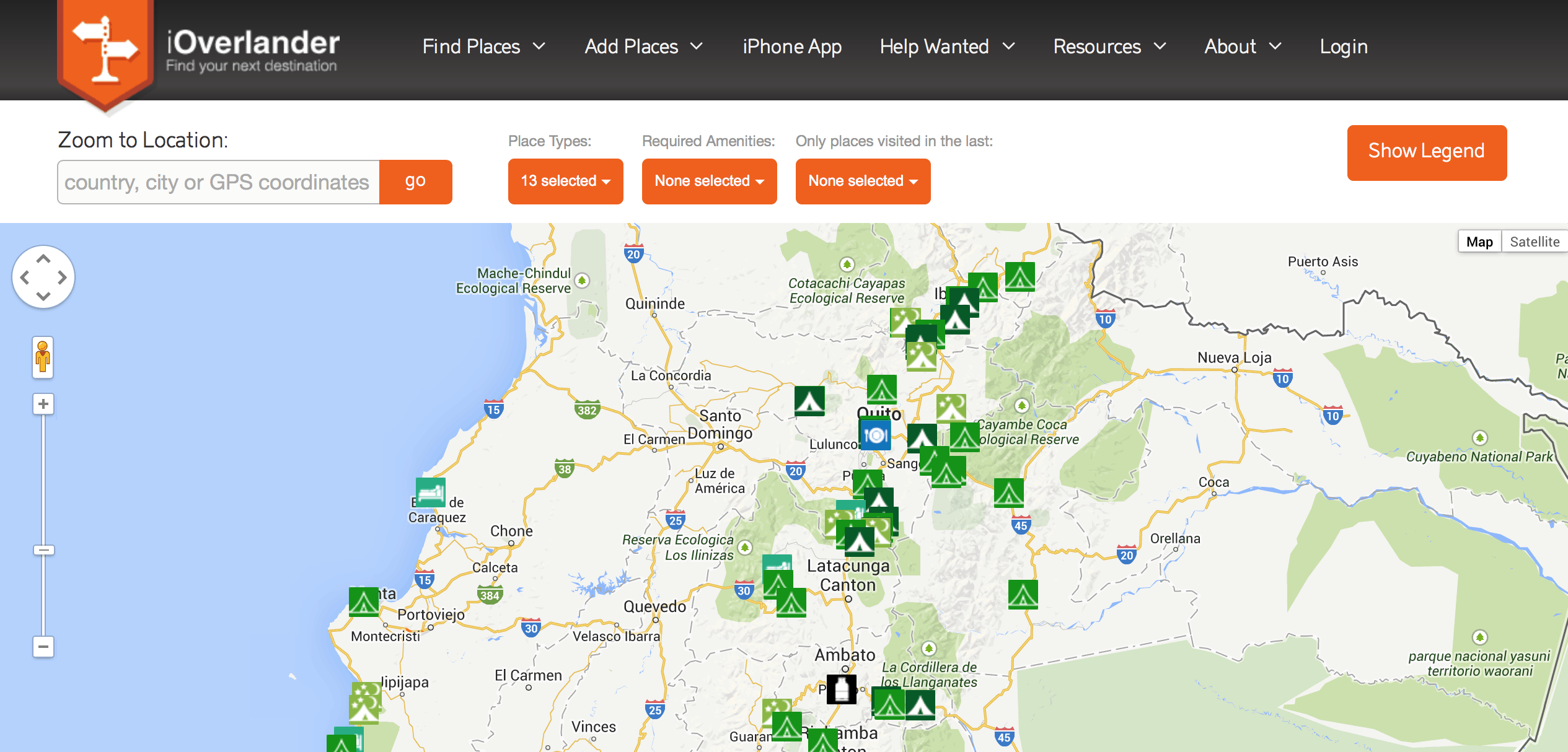Click the hotel bed marker near Caraquez
Viewport: 1568px width, 752px height.
click(430, 492)
